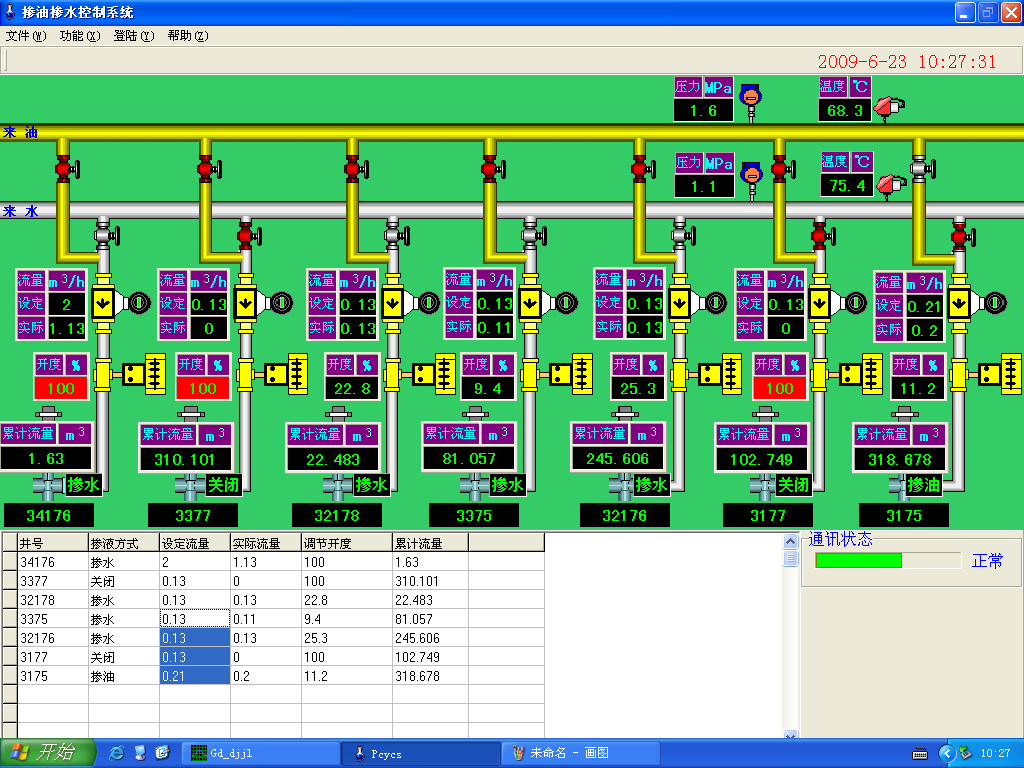This screenshot has height=768, width=1024.
Task: Open the 文件(W) menu
Action: click(x=26, y=36)
